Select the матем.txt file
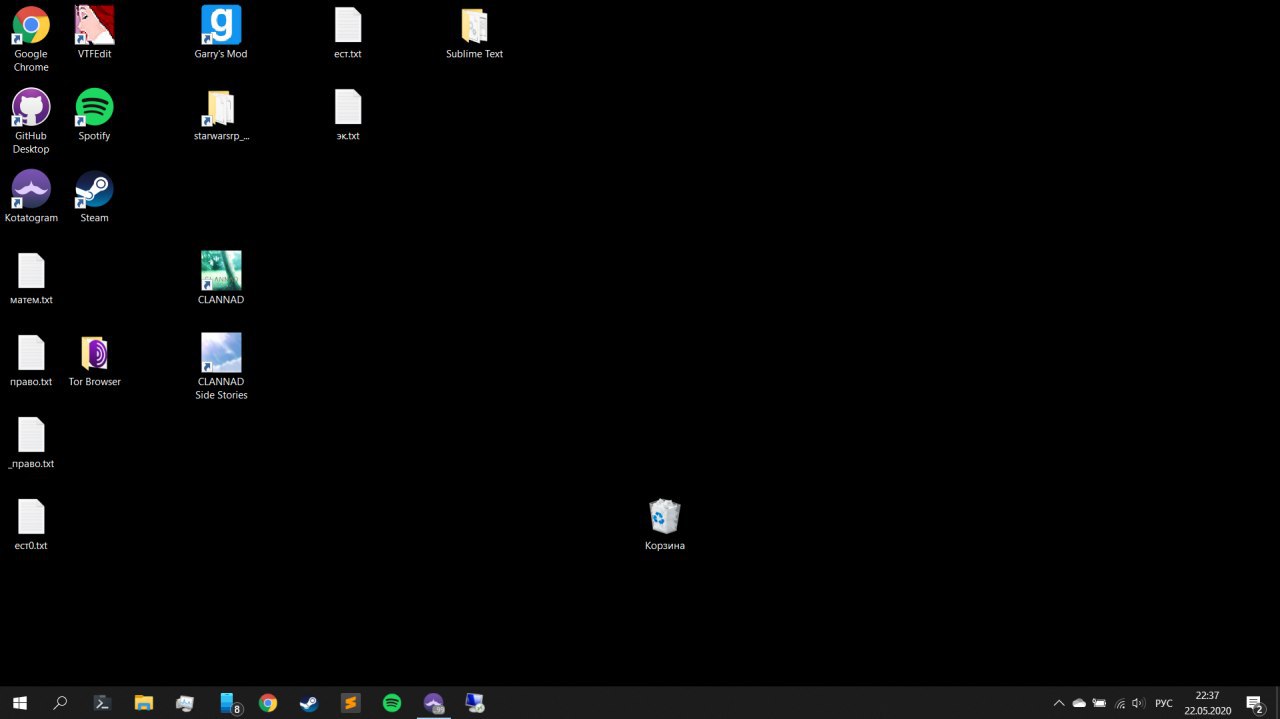 [31, 278]
